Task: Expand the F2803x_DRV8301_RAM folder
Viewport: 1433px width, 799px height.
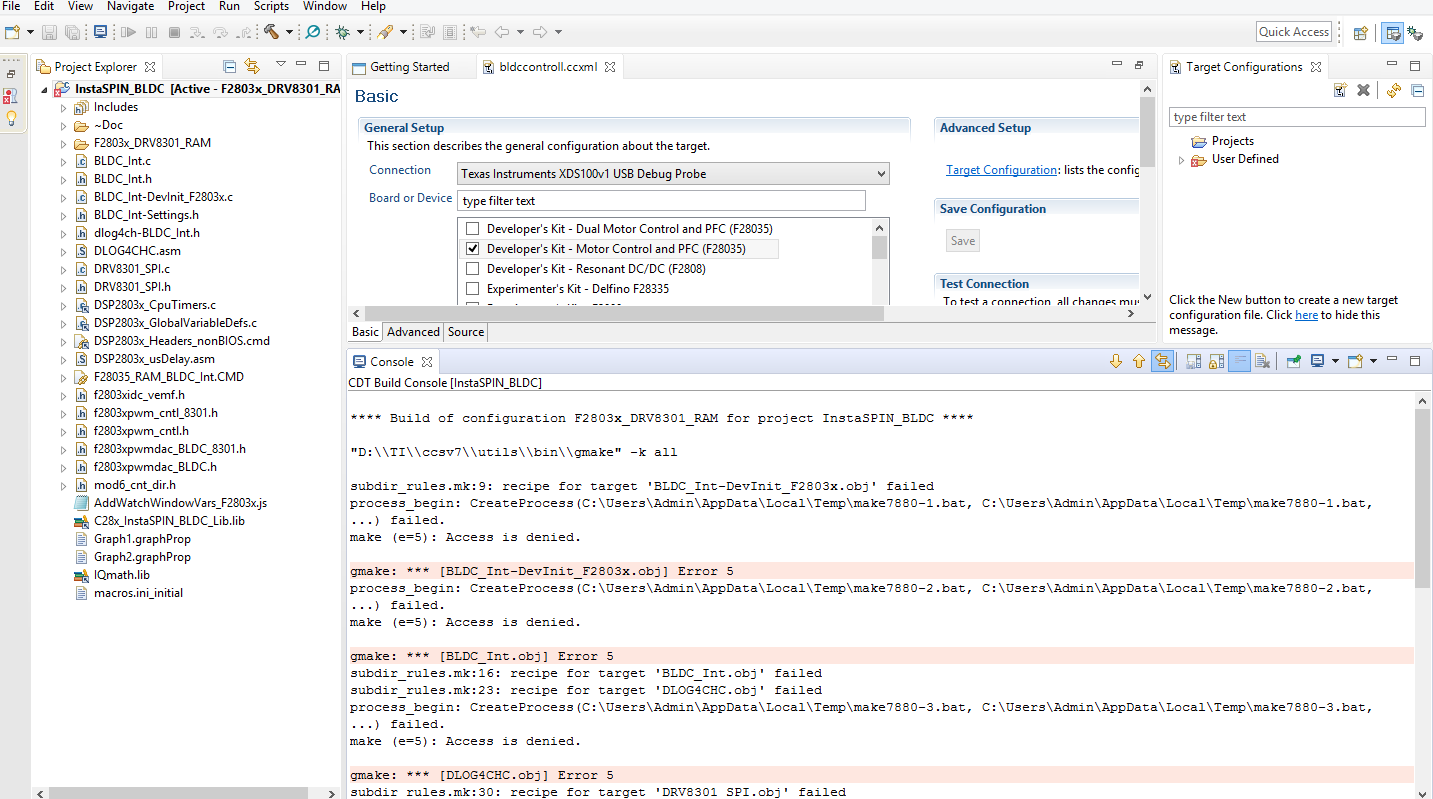Action: [x=62, y=143]
